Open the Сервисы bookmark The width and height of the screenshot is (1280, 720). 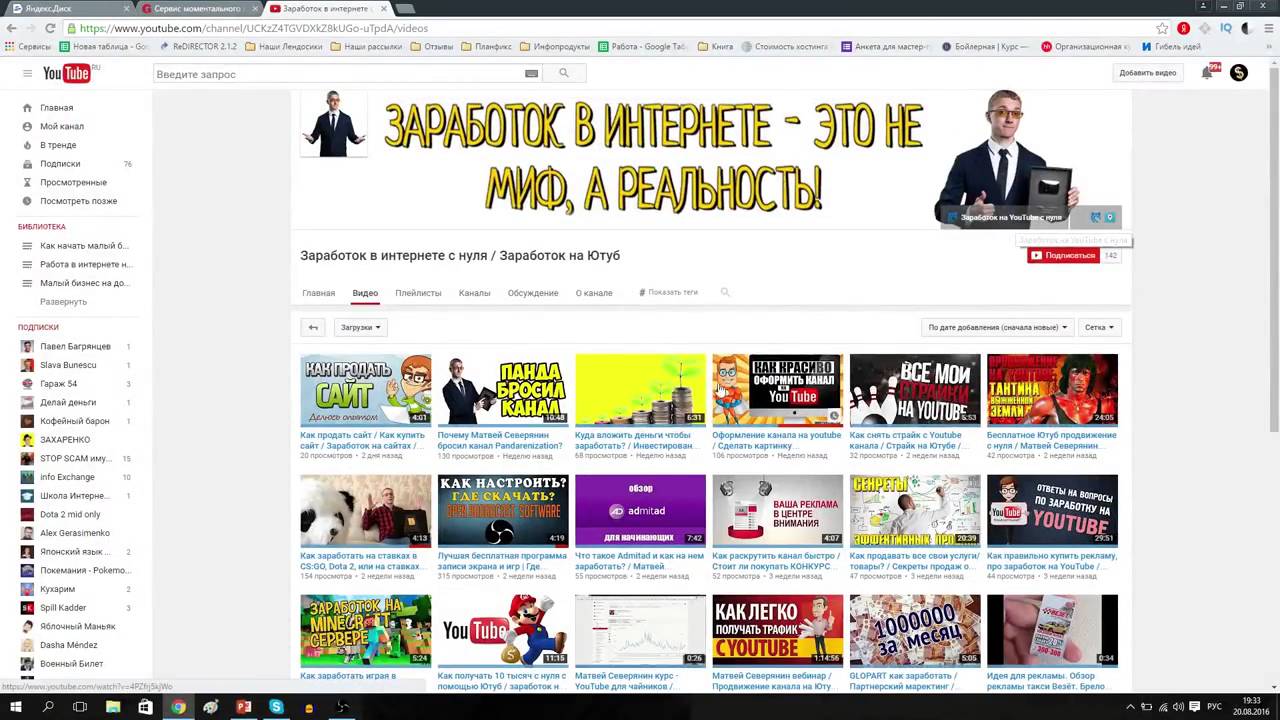click(28, 46)
